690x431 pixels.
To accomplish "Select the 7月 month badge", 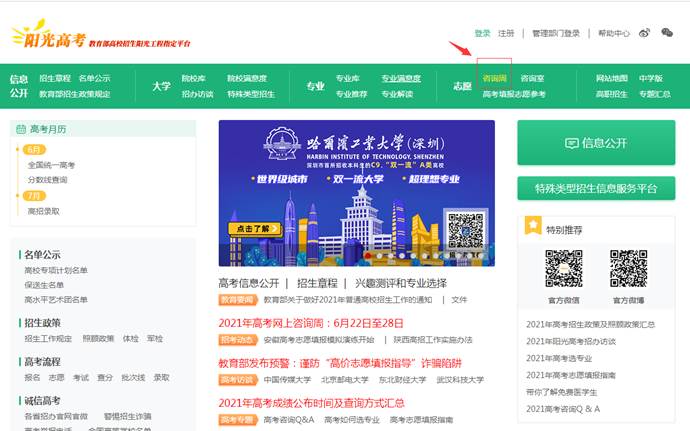I will (x=34, y=195).
